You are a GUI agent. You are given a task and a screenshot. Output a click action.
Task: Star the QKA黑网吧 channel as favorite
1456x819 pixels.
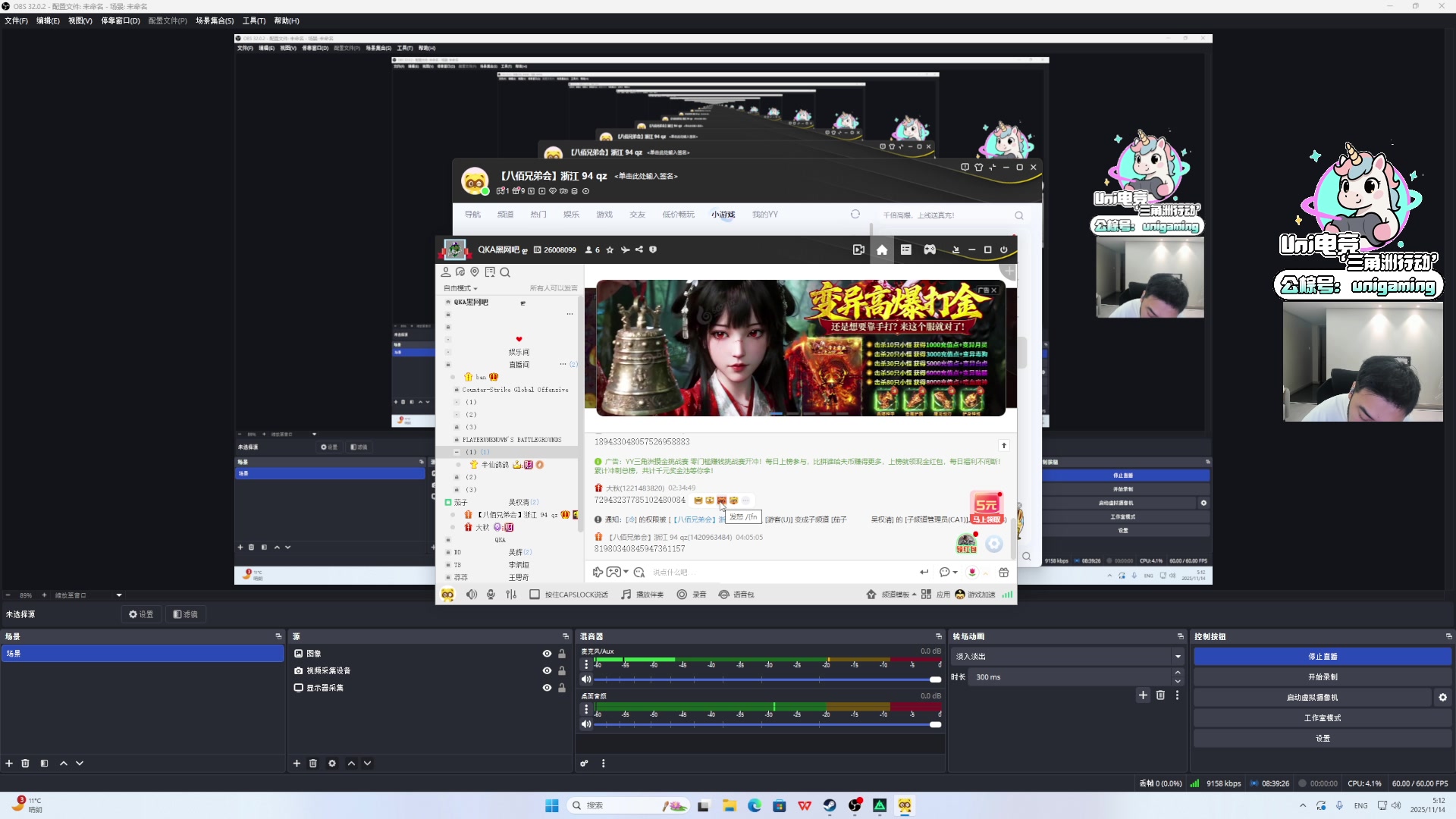click(609, 249)
